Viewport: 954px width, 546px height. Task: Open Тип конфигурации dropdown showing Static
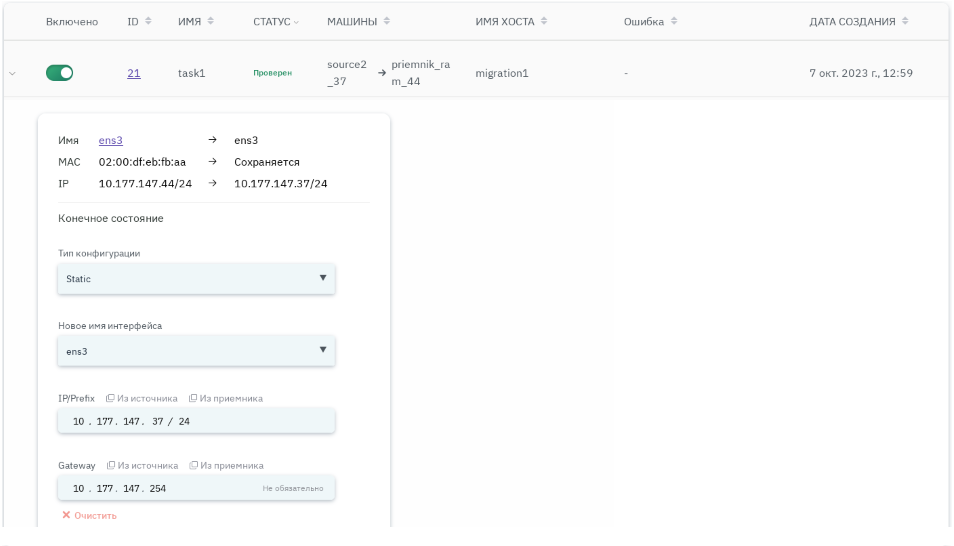(196, 279)
